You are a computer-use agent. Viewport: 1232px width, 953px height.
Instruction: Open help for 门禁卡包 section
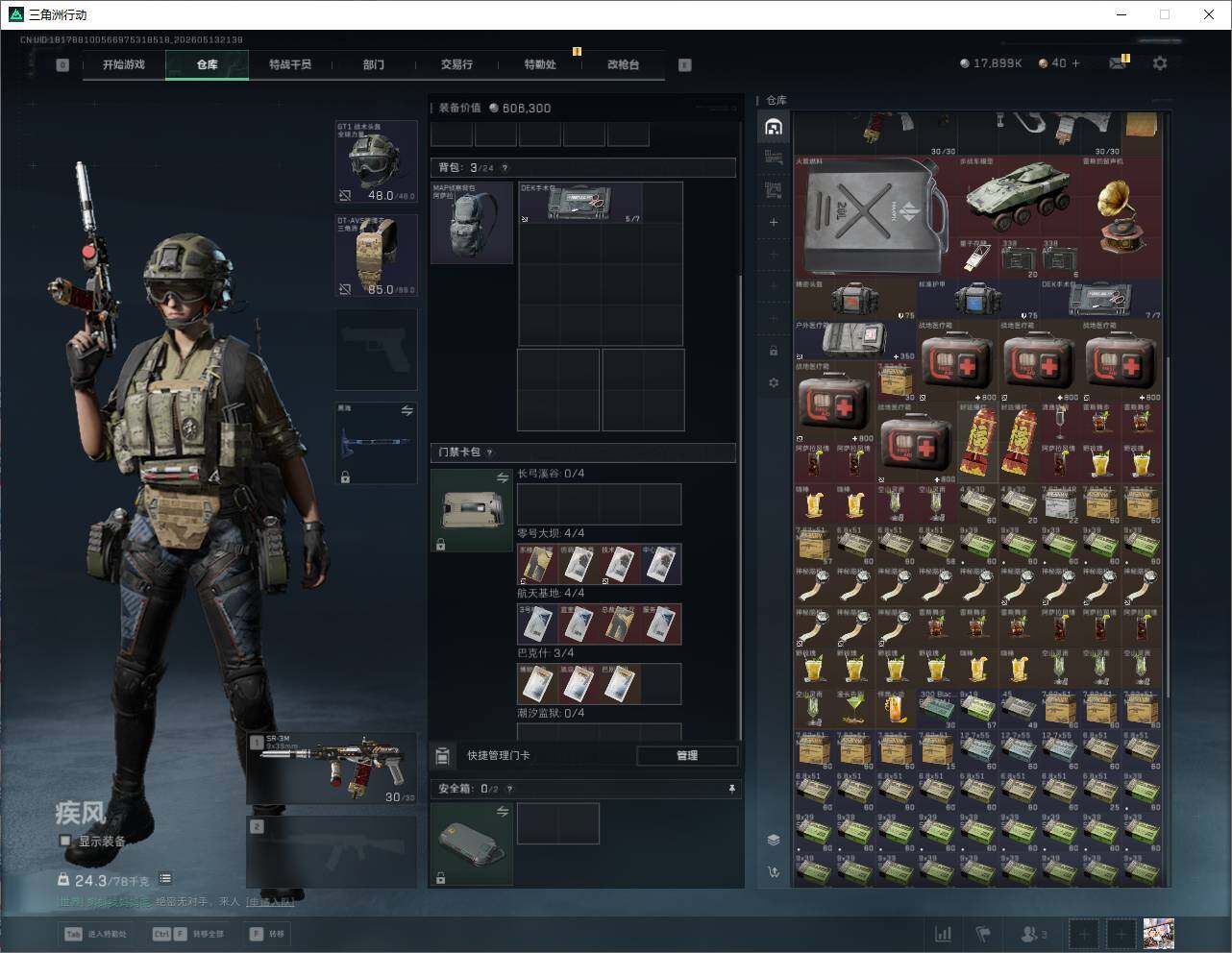489,452
